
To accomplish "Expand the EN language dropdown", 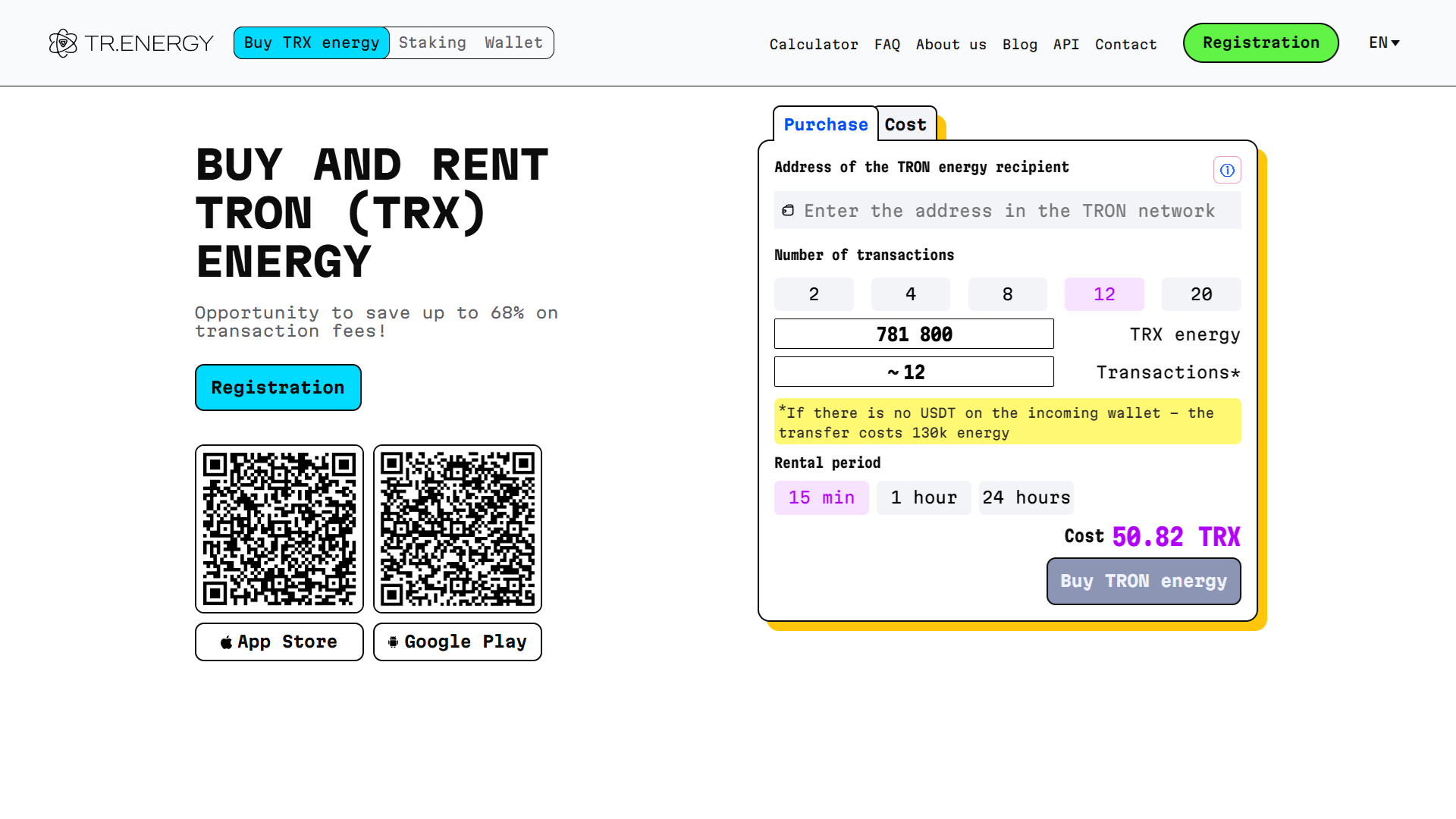I will (x=1384, y=43).
